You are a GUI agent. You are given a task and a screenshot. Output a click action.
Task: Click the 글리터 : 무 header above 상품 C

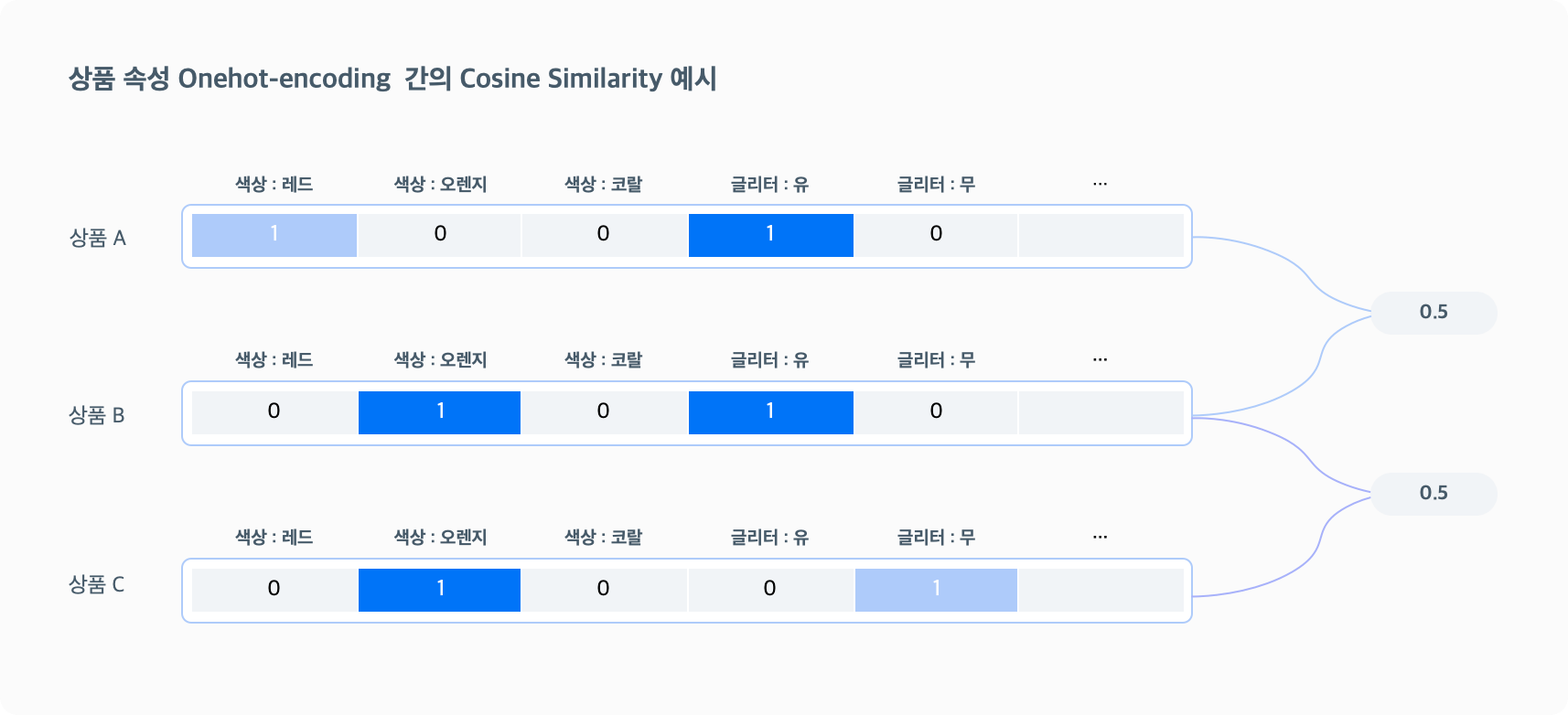tap(936, 537)
